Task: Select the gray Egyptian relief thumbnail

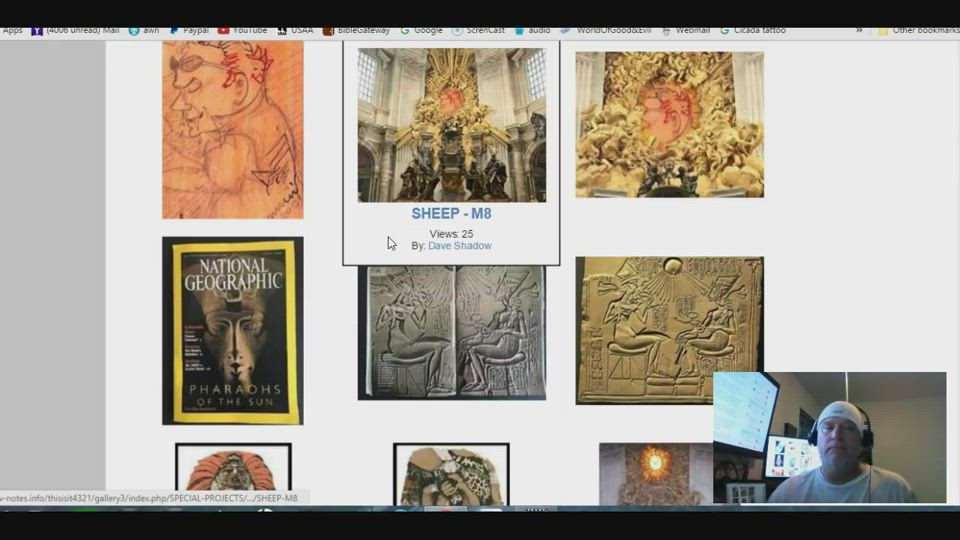Action: [x=451, y=332]
